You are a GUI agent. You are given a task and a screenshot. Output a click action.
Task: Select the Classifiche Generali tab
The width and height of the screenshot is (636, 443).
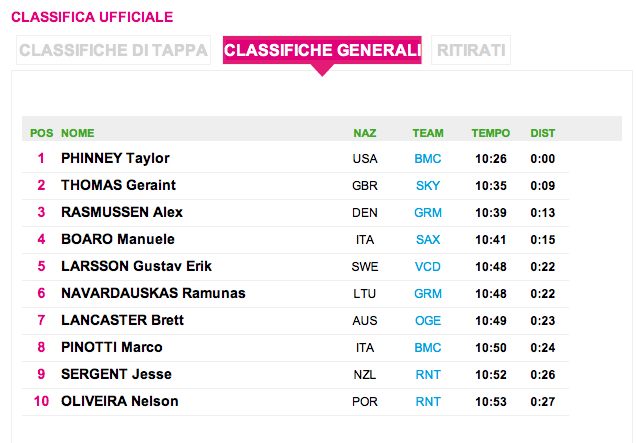322,51
